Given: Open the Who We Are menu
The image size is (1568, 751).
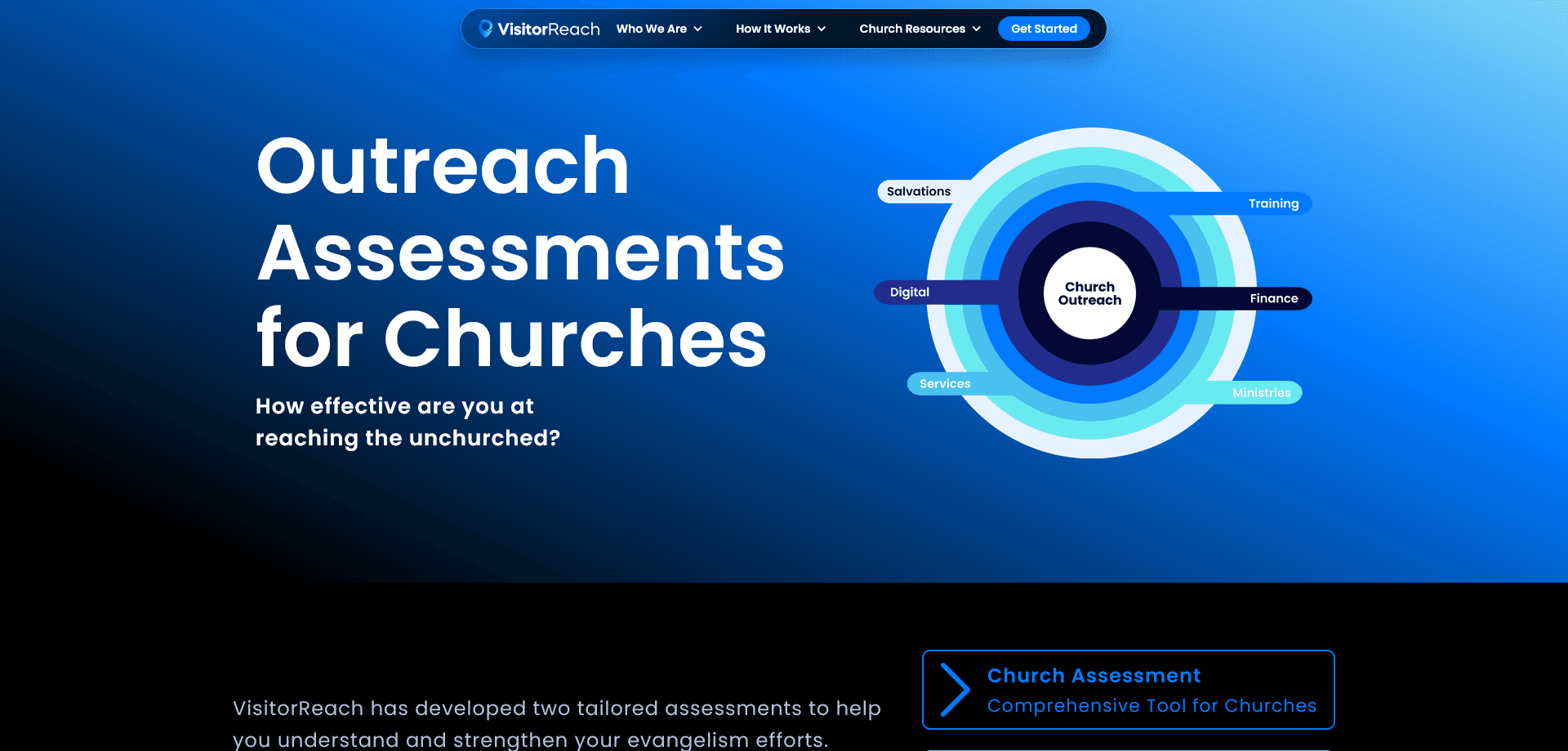Looking at the screenshot, I should point(652,29).
